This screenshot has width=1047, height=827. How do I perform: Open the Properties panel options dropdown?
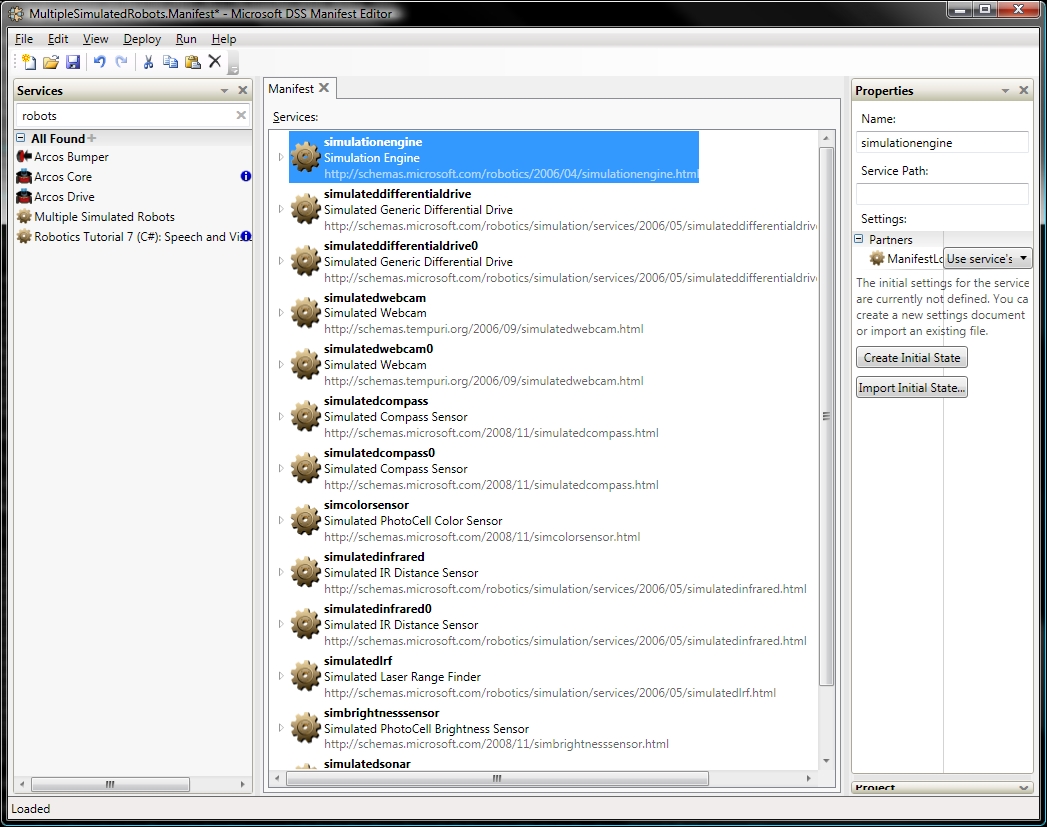click(x=1006, y=91)
